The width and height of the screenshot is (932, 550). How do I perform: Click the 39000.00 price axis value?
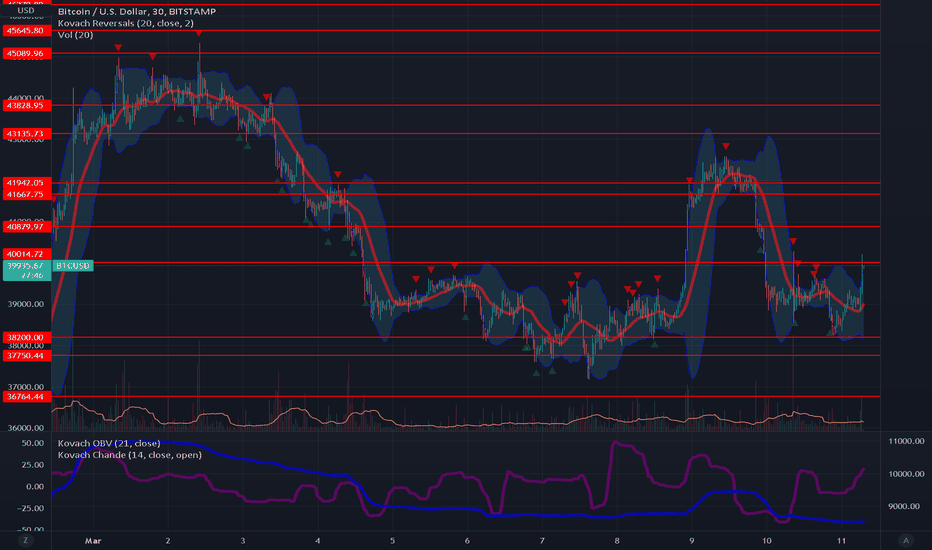(x=25, y=304)
